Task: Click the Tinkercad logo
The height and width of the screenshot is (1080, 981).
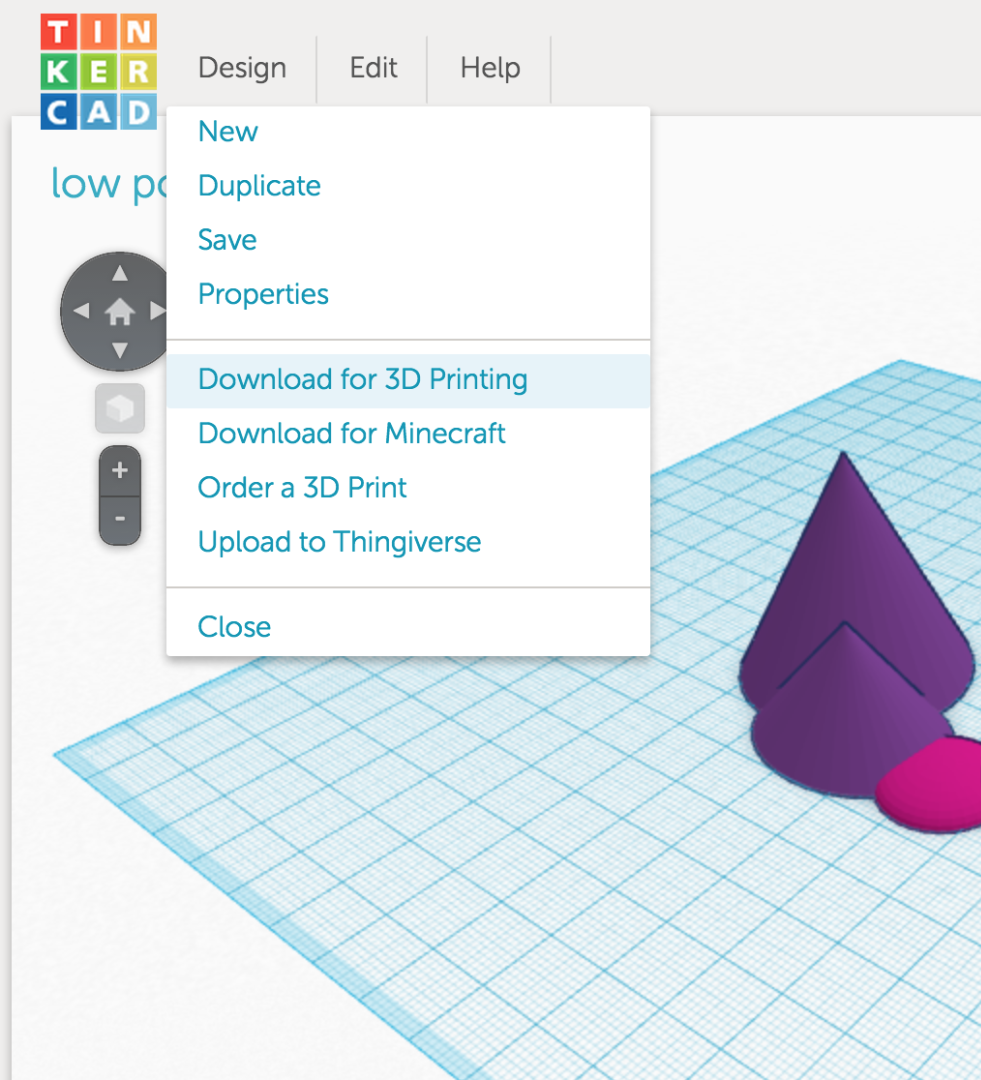Action: [x=99, y=72]
